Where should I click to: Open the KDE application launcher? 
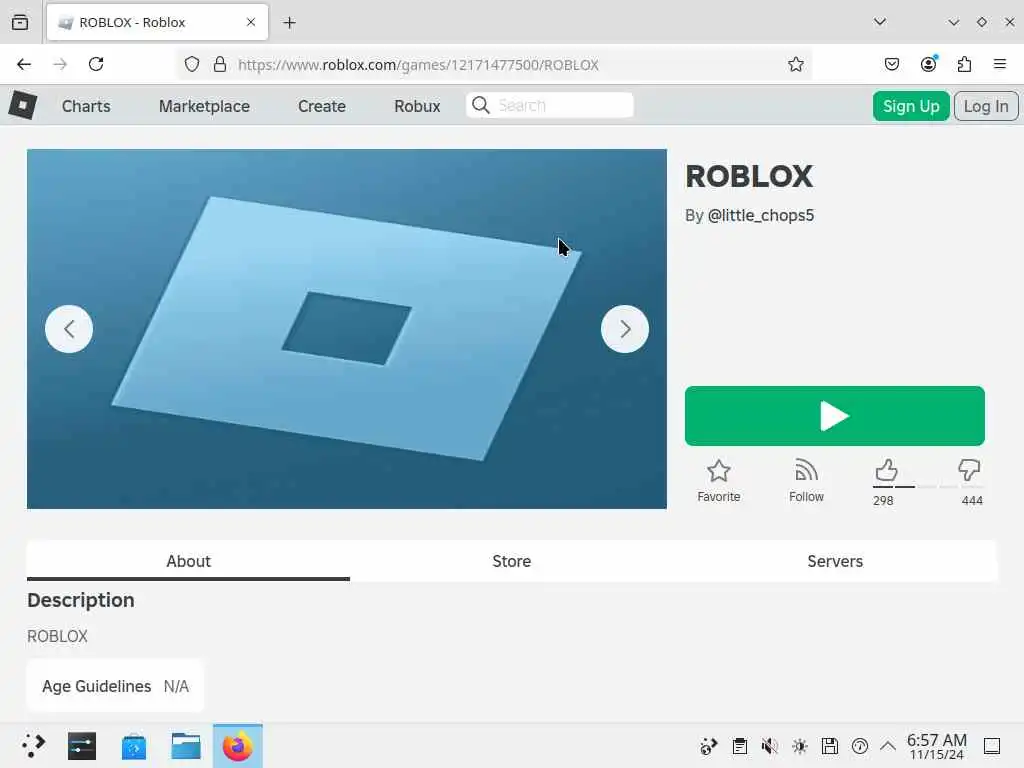pyautogui.click(x=33, y=746)
